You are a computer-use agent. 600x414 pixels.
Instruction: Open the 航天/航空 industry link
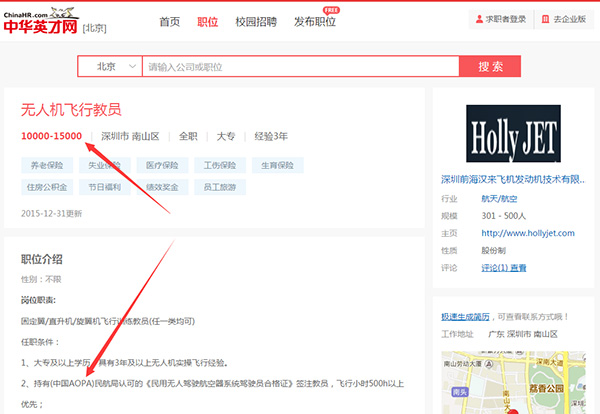click(x=499, y=199)
